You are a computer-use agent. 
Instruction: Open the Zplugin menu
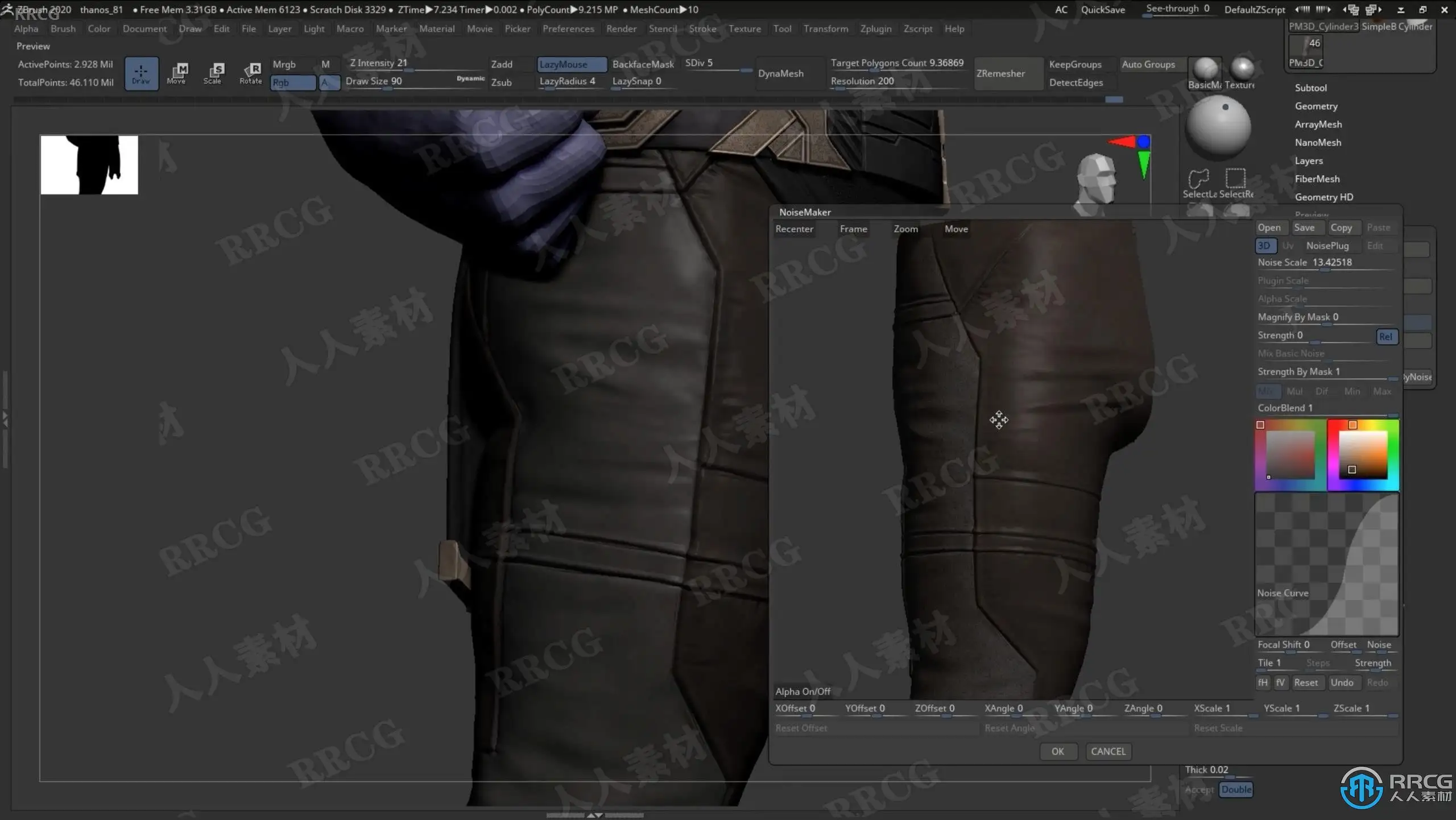pyautogui.click(x=875, y=28)
